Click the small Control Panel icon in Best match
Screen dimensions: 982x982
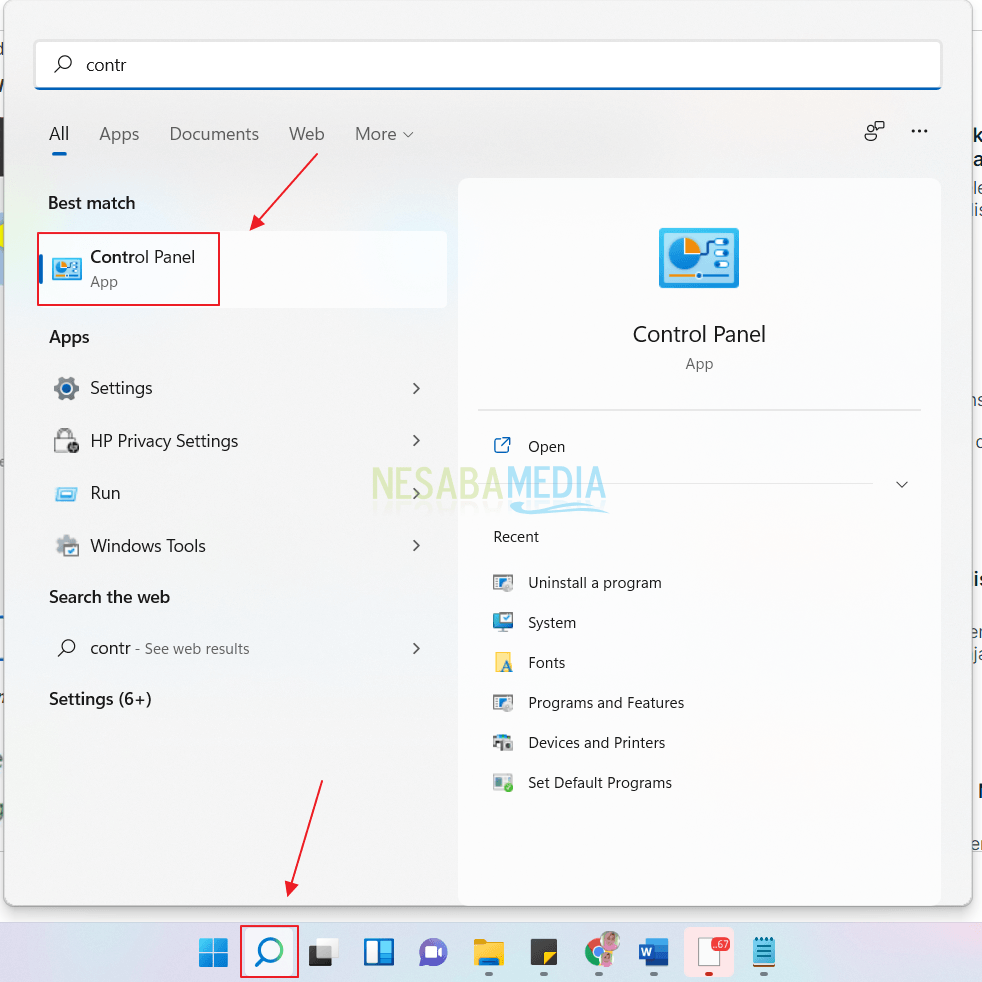66,269
